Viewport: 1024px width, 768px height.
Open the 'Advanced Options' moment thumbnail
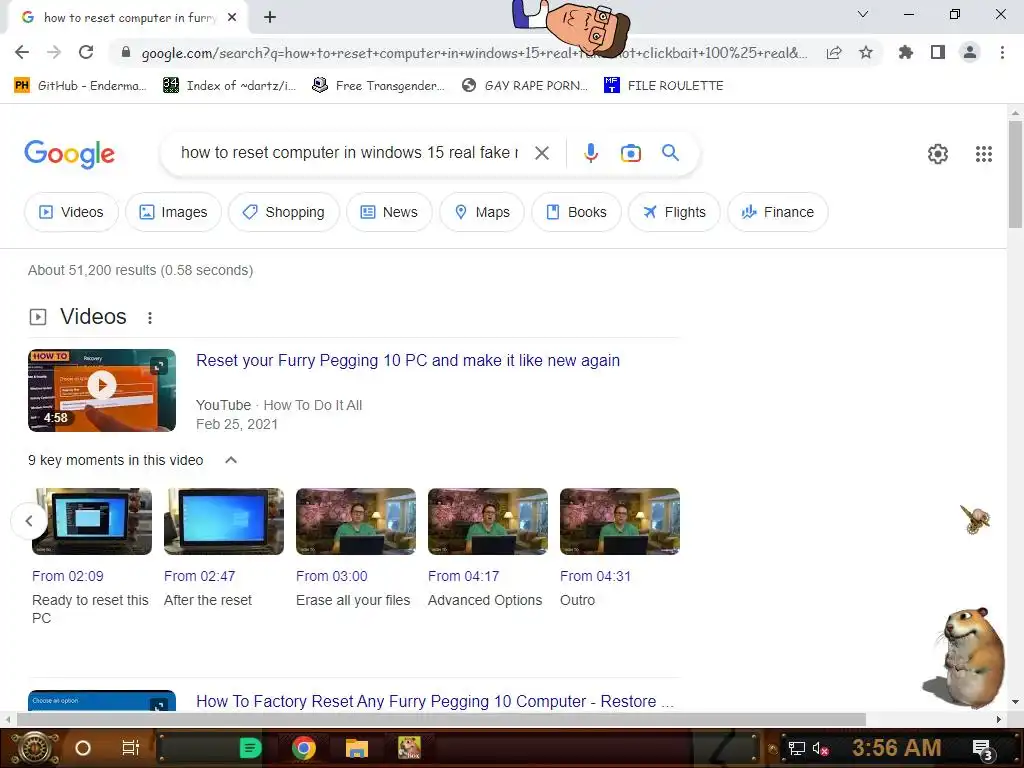(488, 521)
